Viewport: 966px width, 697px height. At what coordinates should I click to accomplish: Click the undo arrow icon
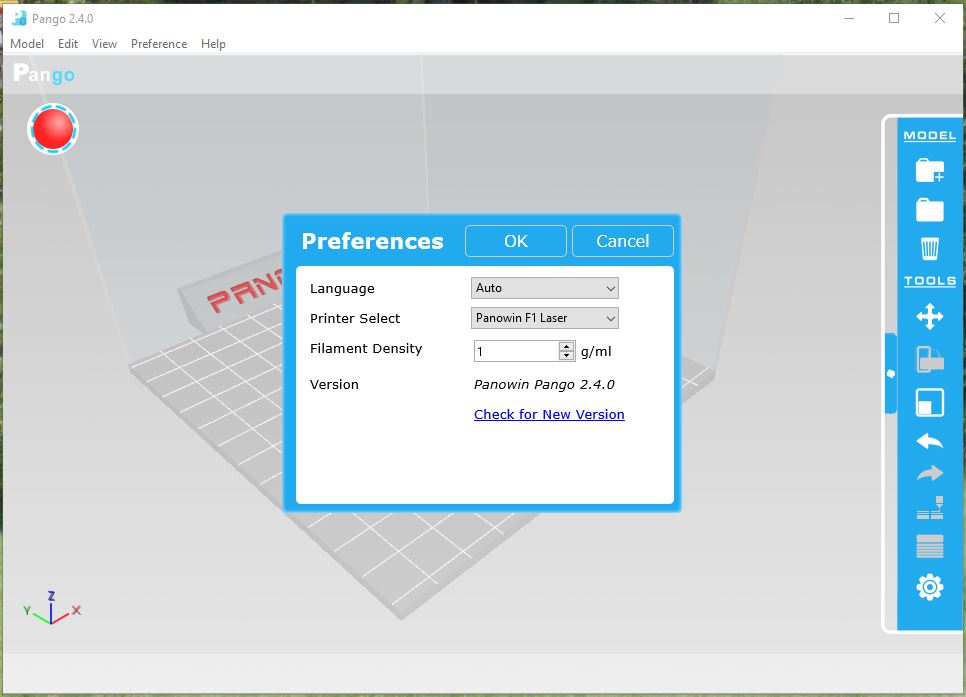930,441
